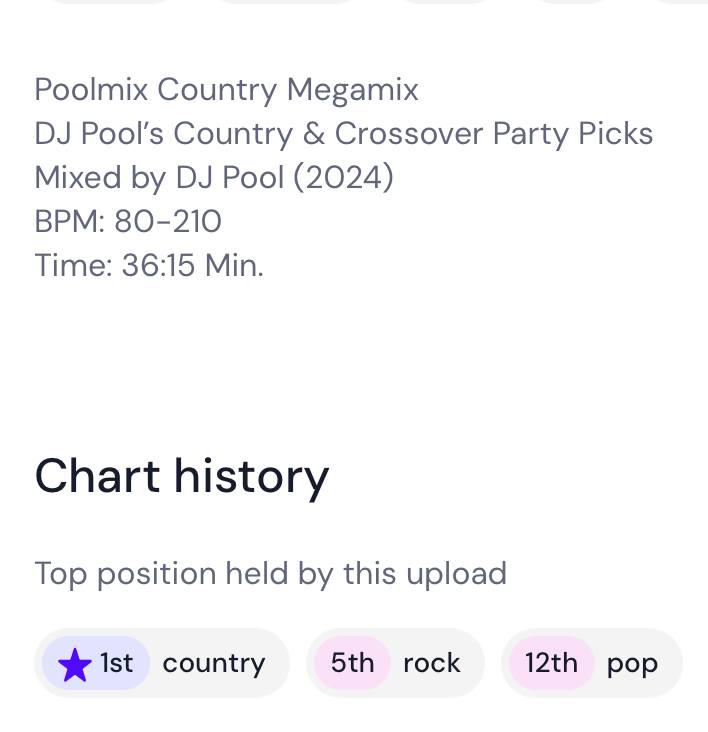Tap the rightmost cut-off tag chip at top
Screen dimensions: 708x732
[x=678, y=1]
